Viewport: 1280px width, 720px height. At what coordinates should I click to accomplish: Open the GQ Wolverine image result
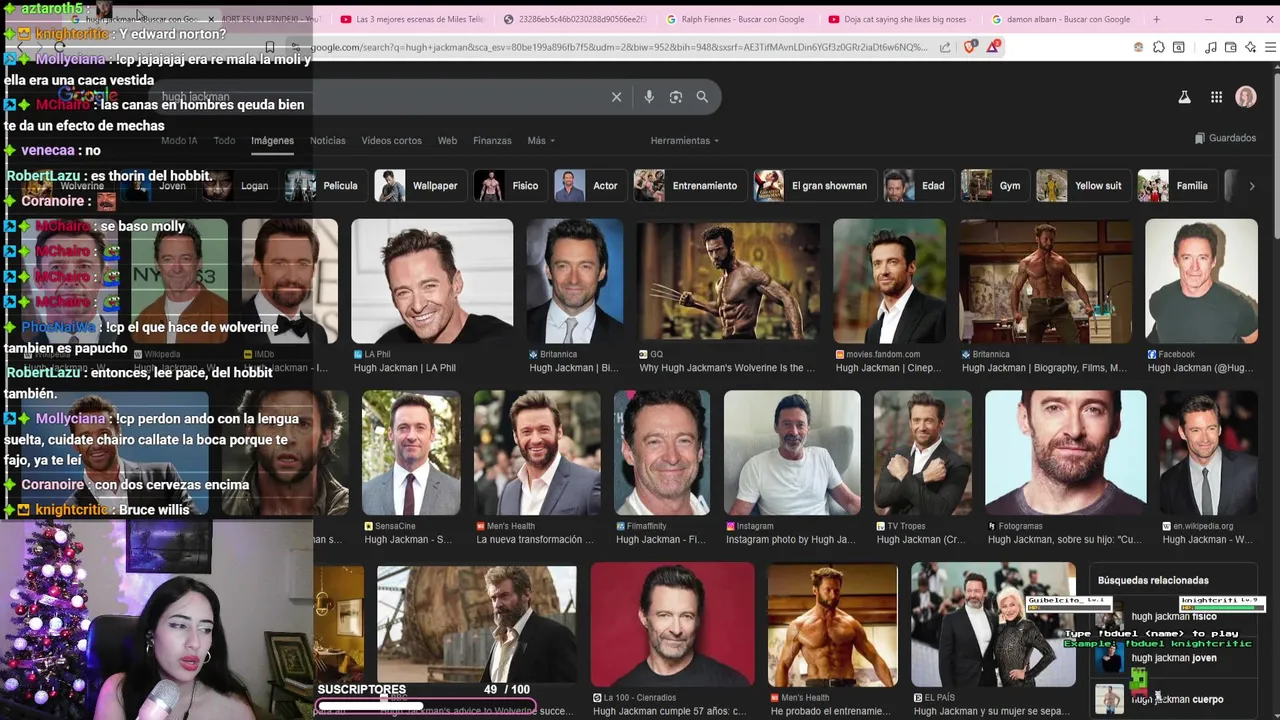pos(728,281)
